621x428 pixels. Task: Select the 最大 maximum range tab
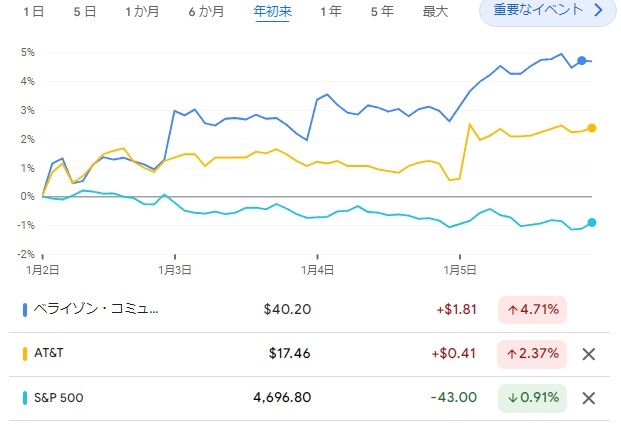[435, 11]
